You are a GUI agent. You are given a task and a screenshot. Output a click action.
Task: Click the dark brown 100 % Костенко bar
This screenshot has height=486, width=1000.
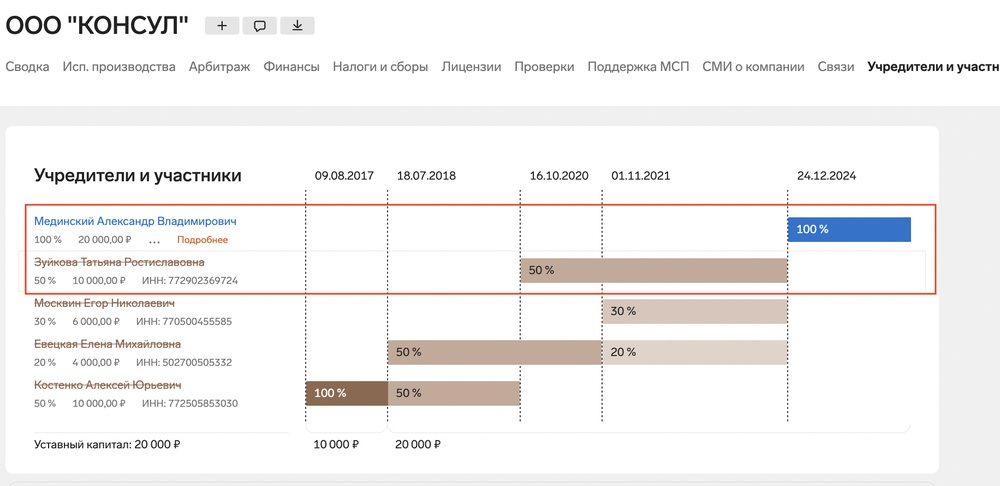tap(346, 393)
